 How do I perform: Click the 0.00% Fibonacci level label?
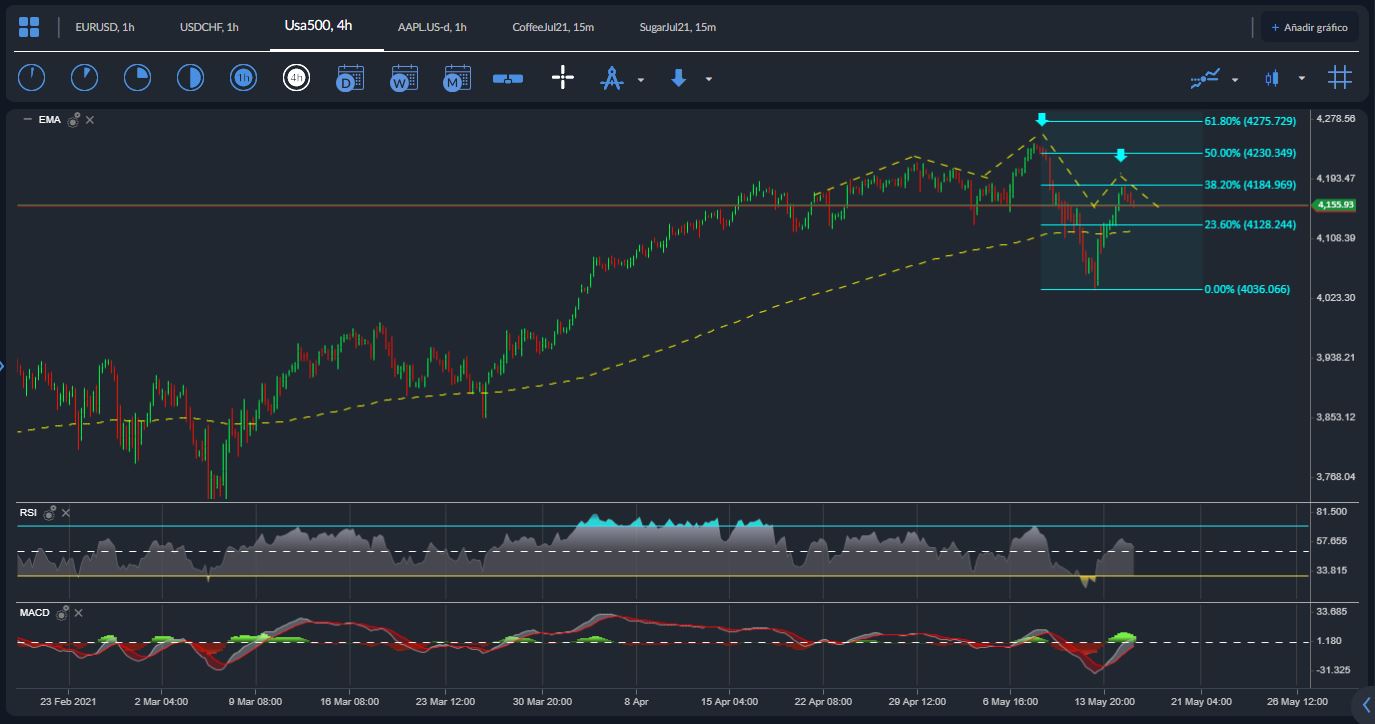click(x=1247, y=289)
